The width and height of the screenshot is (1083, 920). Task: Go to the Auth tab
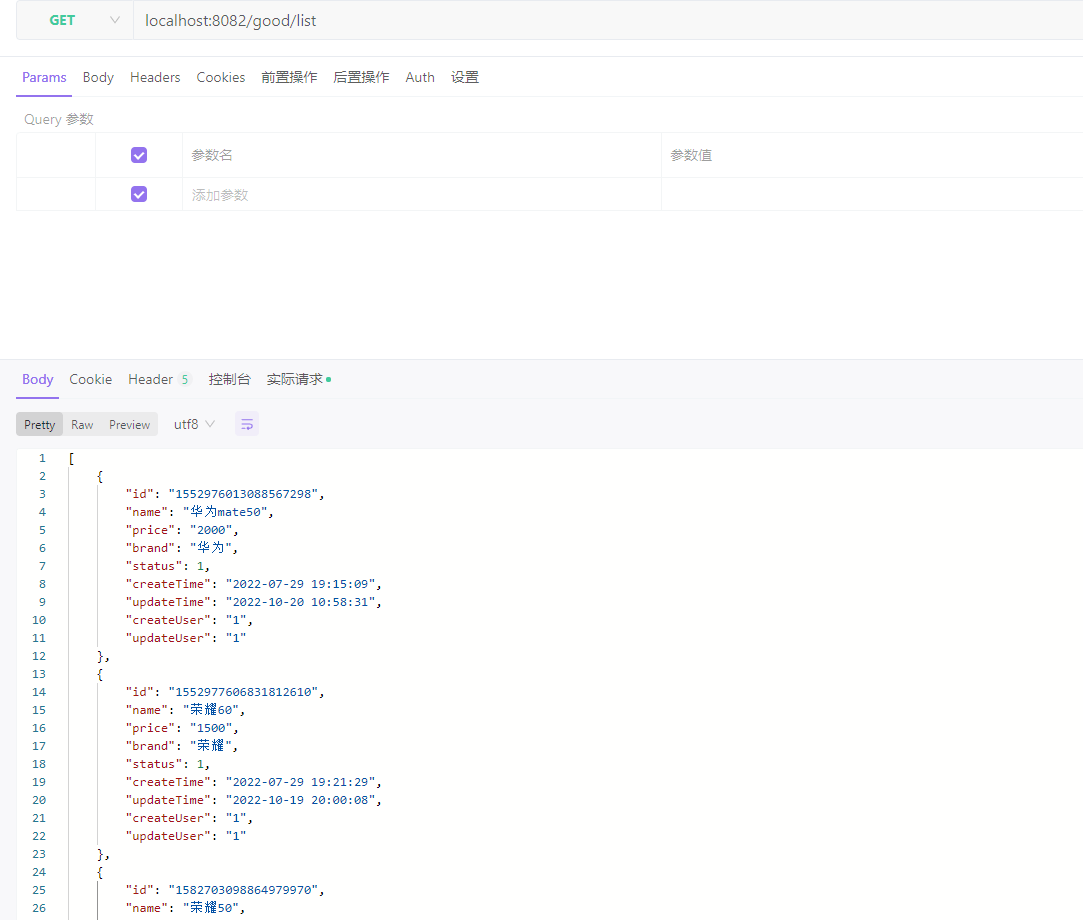tap(420, 77)
